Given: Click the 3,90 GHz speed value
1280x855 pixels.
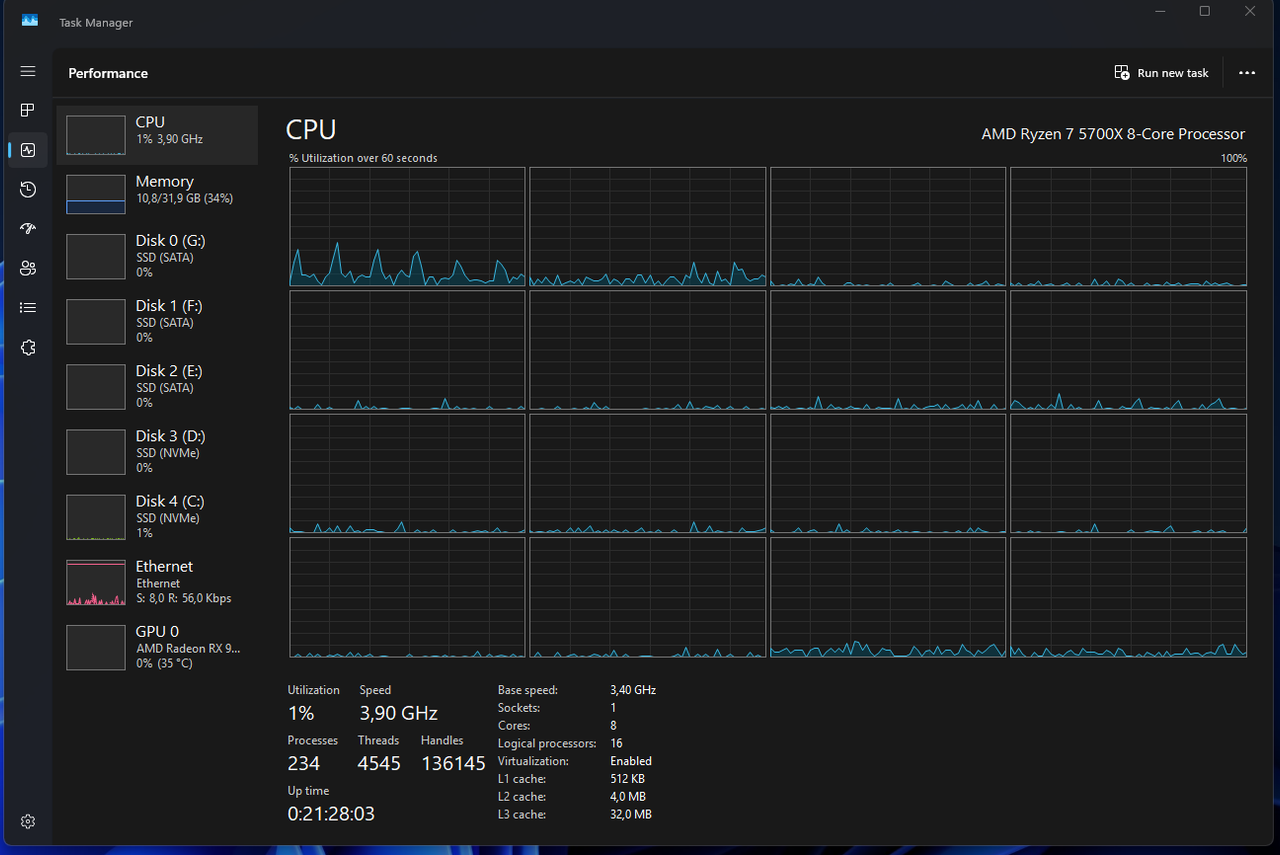Looking at the screenshot, I should click(398, 713).
